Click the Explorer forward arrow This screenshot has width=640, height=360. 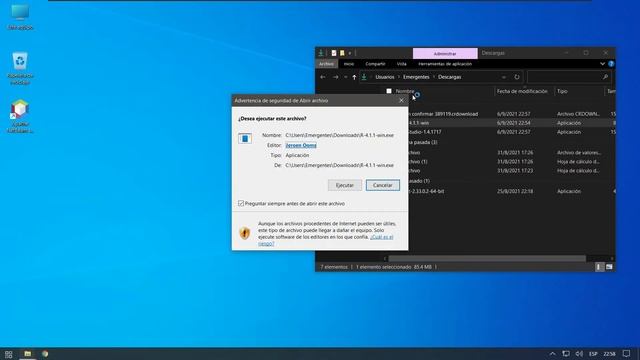336,77
